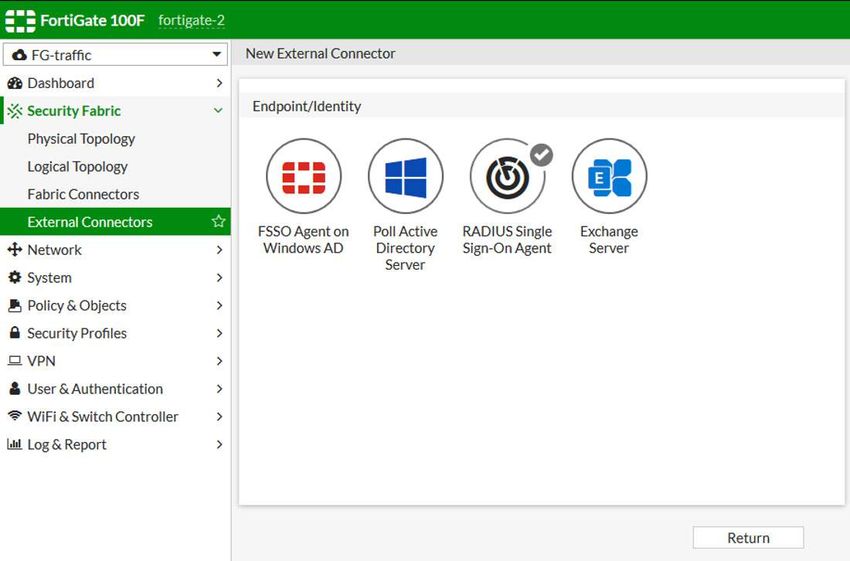The image size is (850, 561).
Task: Open the FG-traffic VDOM dropdown
Action: point(115,55)
